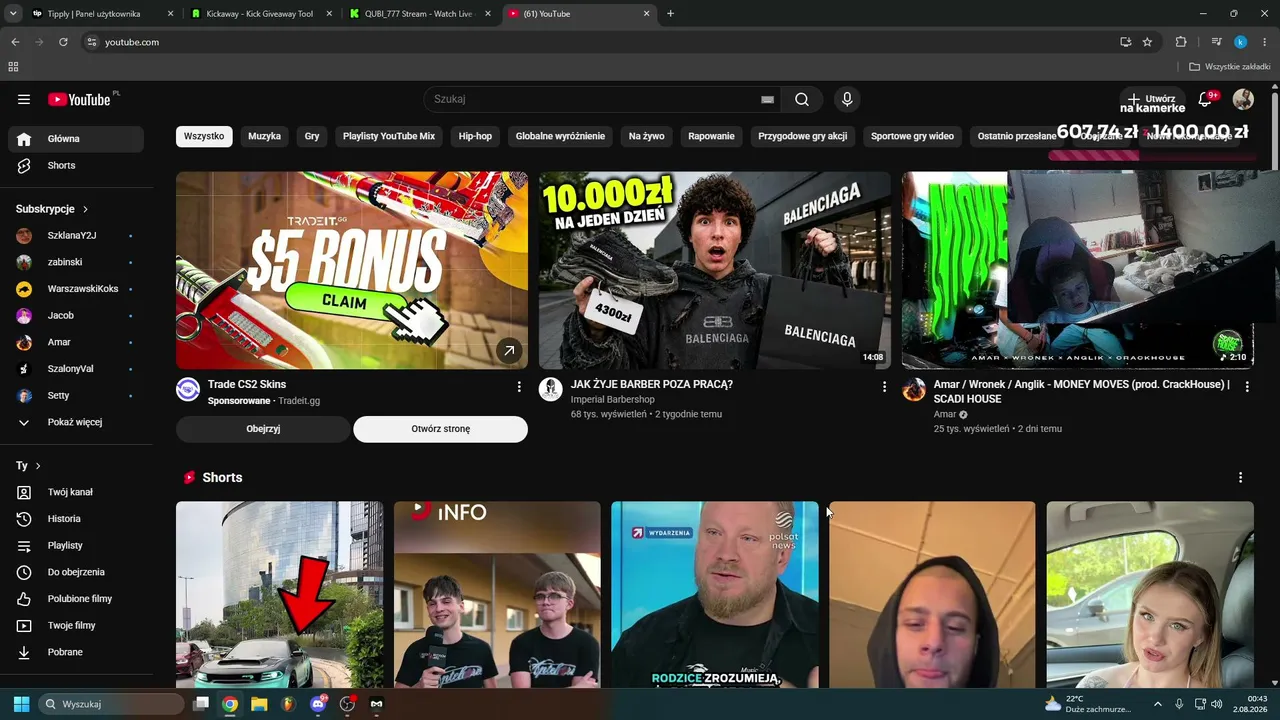Open WarszawskiKoks subscription channel

[76, 289]
